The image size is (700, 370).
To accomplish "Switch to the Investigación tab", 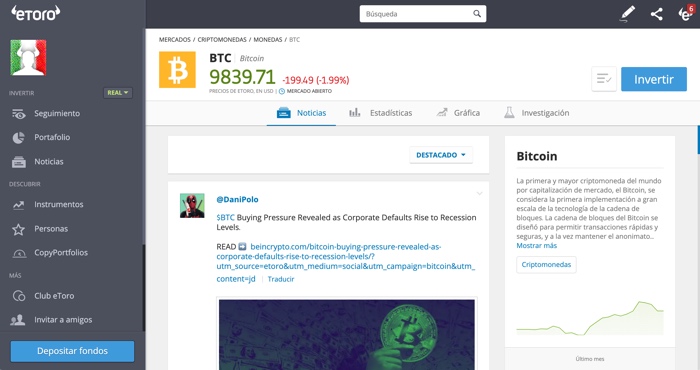I will 537,113.
